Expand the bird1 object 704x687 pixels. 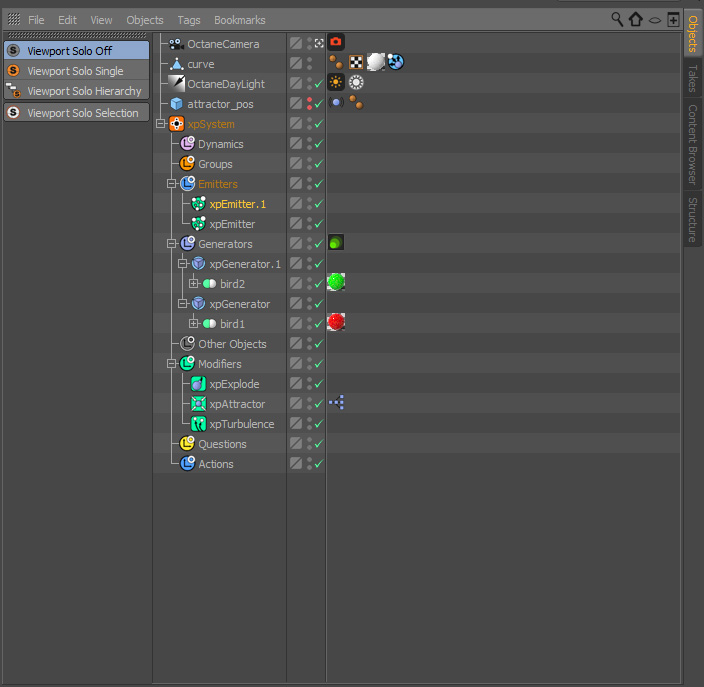point(194,323)
